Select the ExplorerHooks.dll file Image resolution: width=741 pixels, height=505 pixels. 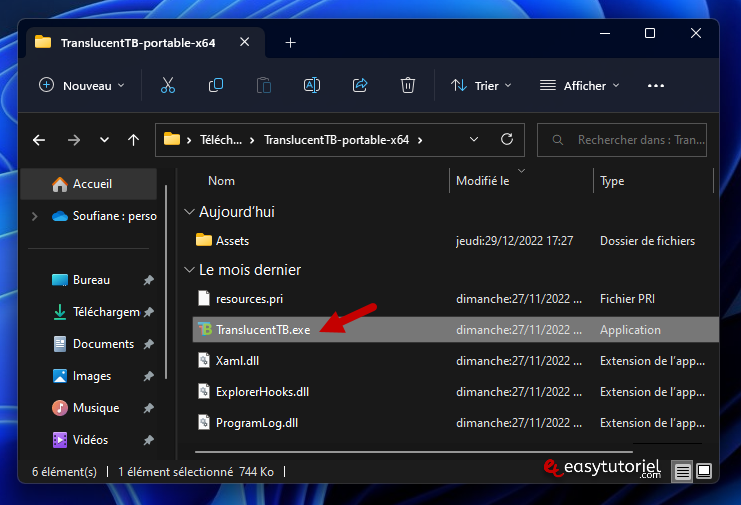click(x=456, y=392)
